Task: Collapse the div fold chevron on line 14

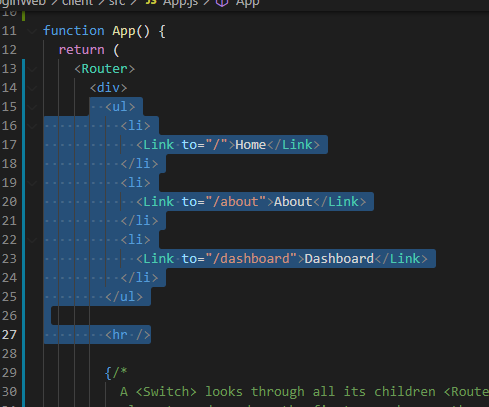Action: pos(32,88)
